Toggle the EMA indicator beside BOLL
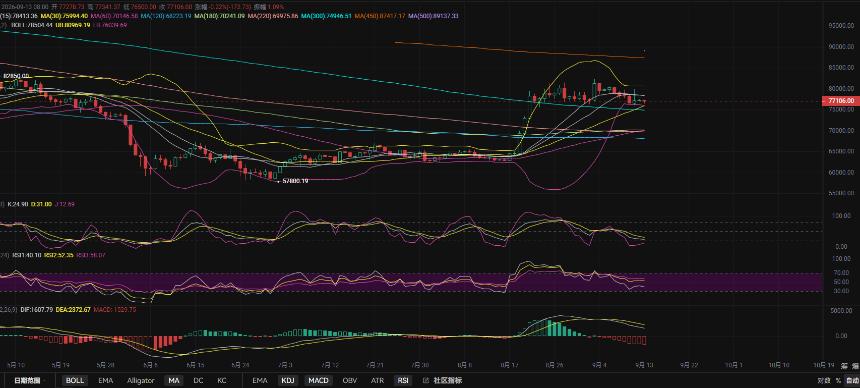 pos(106,380)
